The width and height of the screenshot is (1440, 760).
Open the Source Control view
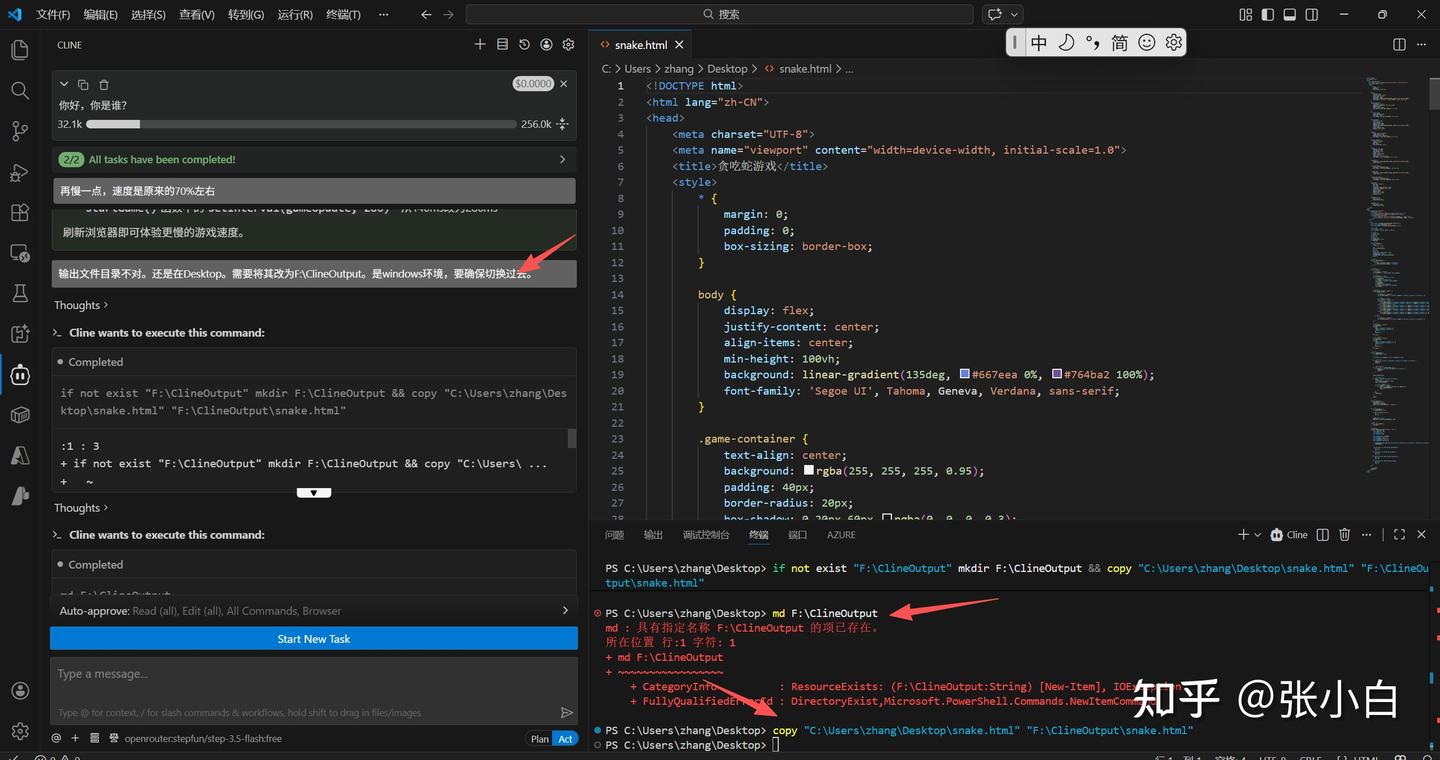click(19, 131)
